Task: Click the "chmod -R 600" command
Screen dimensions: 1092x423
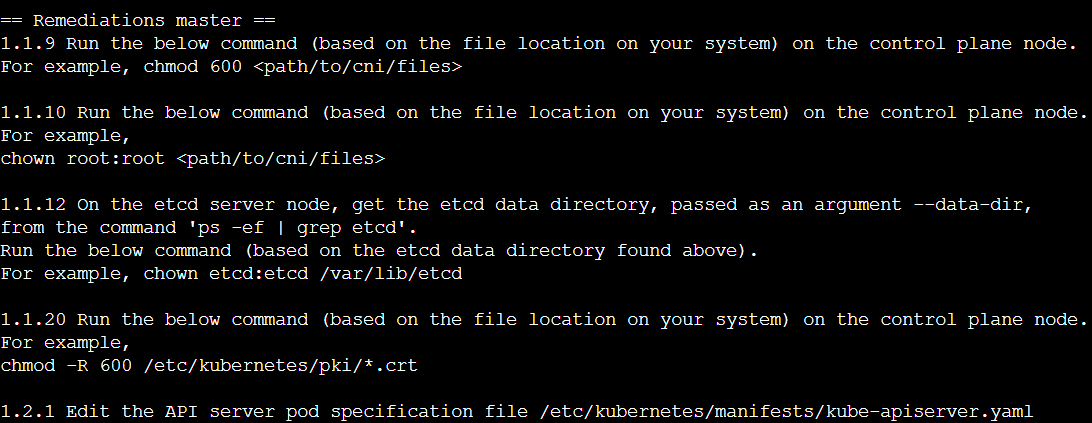Action: click(x=66, y=366)
